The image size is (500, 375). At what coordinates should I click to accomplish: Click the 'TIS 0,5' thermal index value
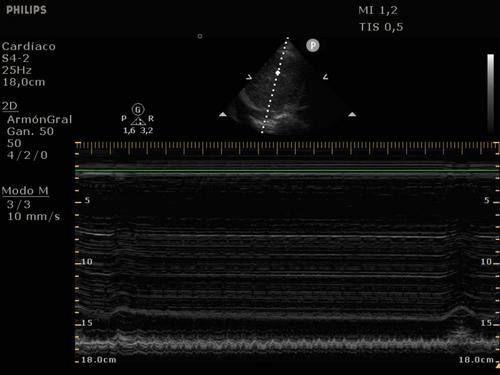click(x=381, y=27)
